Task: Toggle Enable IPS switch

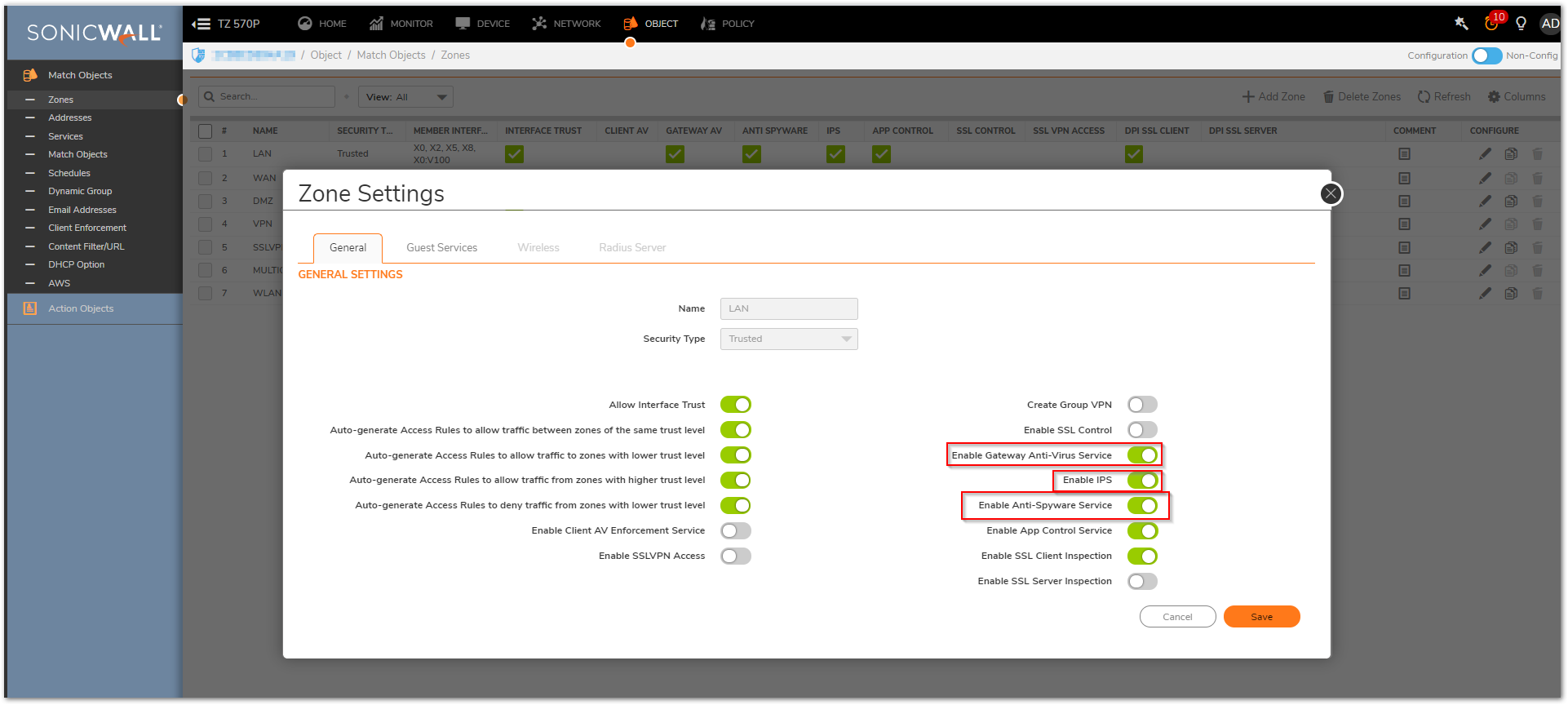Action: click(x=1142, y=481)
